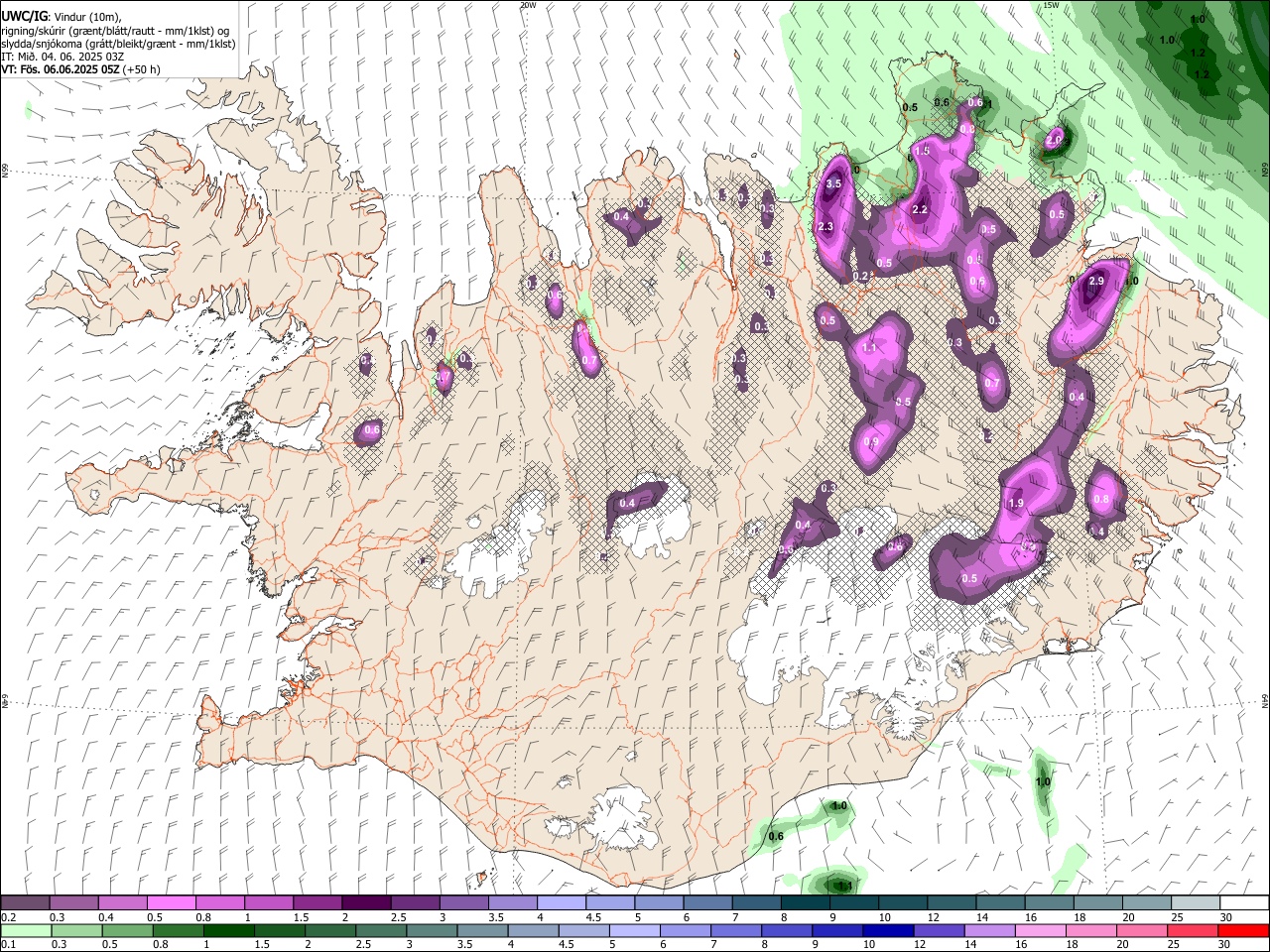Pick the dark mauve 0.2 swatch, top legend row
Image resolution: width=1270 pixels, height=952 pixels.
click(25, 903)
